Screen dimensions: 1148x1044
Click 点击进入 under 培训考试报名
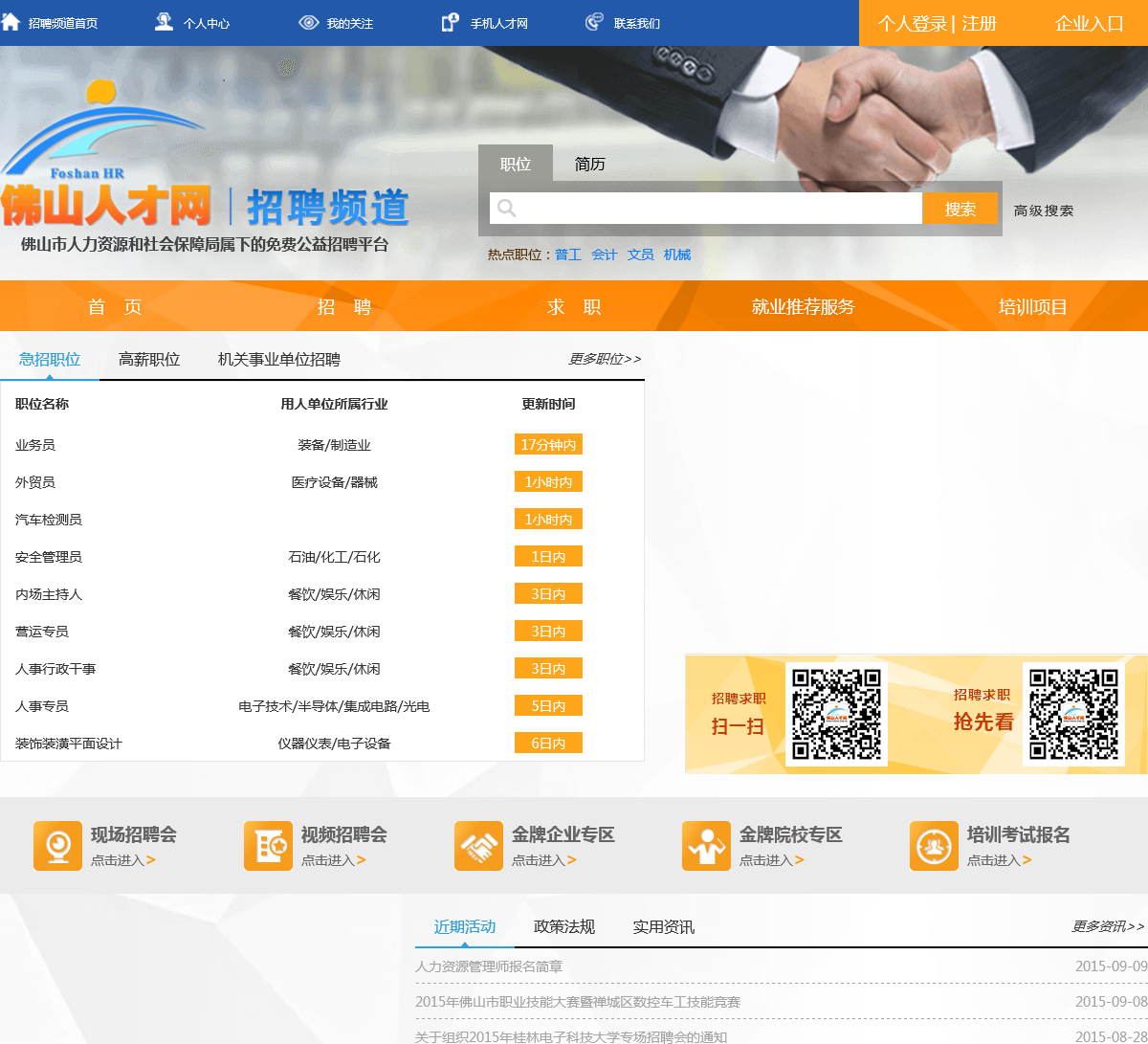1000,860
